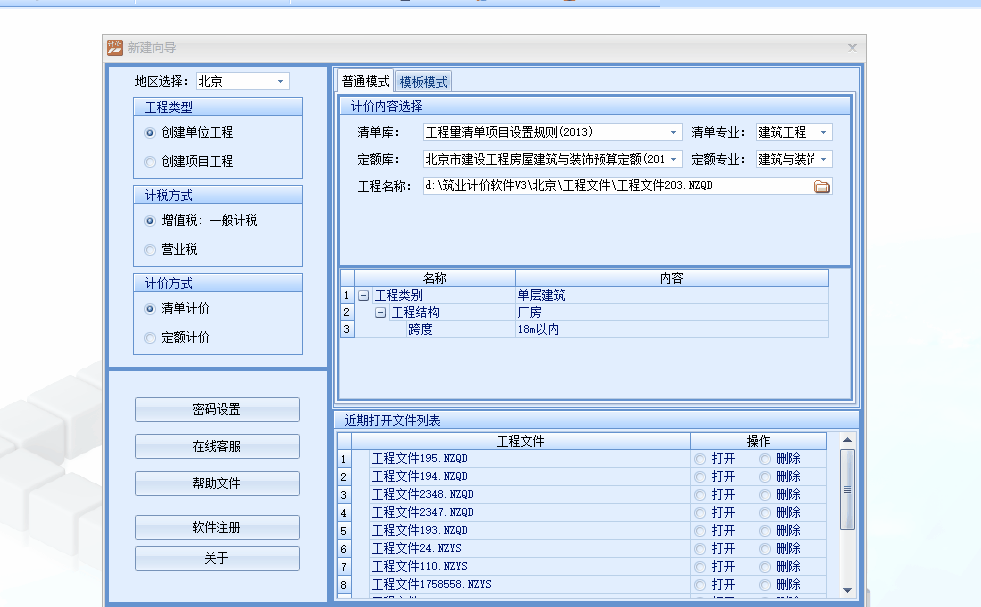Open the 地区选择 dropdown

tap(280, 82)
